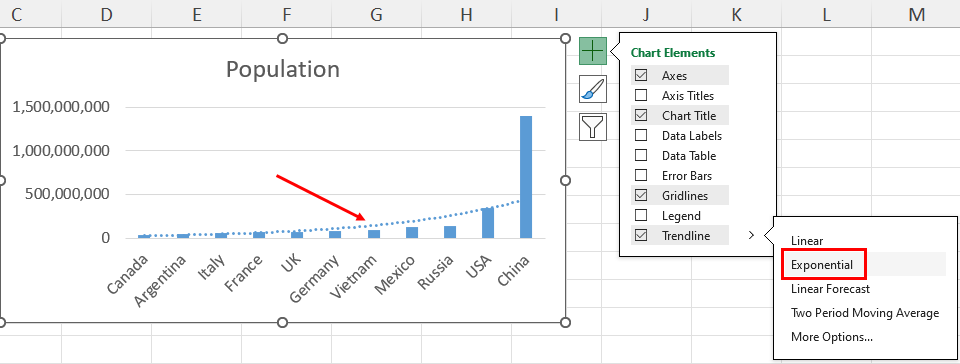
Task: Click the Chart Elements plus button
Action: 593,50
